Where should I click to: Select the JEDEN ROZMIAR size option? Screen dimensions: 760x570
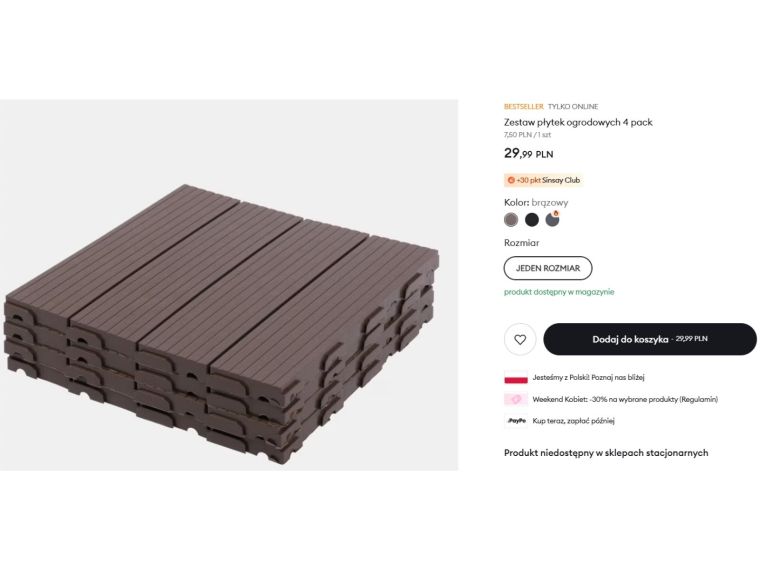point(548,268)
